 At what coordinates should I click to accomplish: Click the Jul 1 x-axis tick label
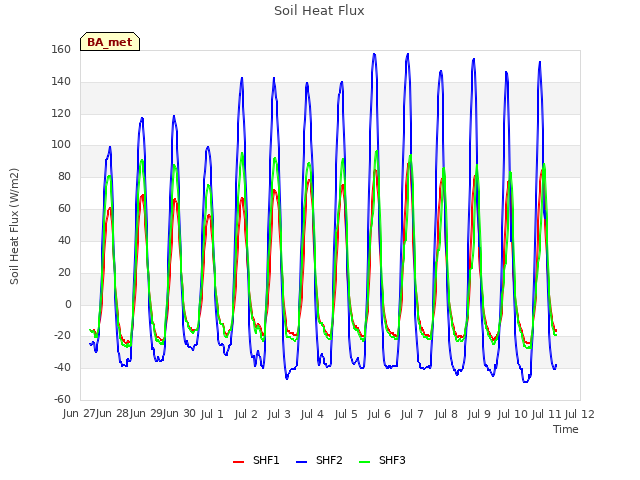click(x=212, y=414)
